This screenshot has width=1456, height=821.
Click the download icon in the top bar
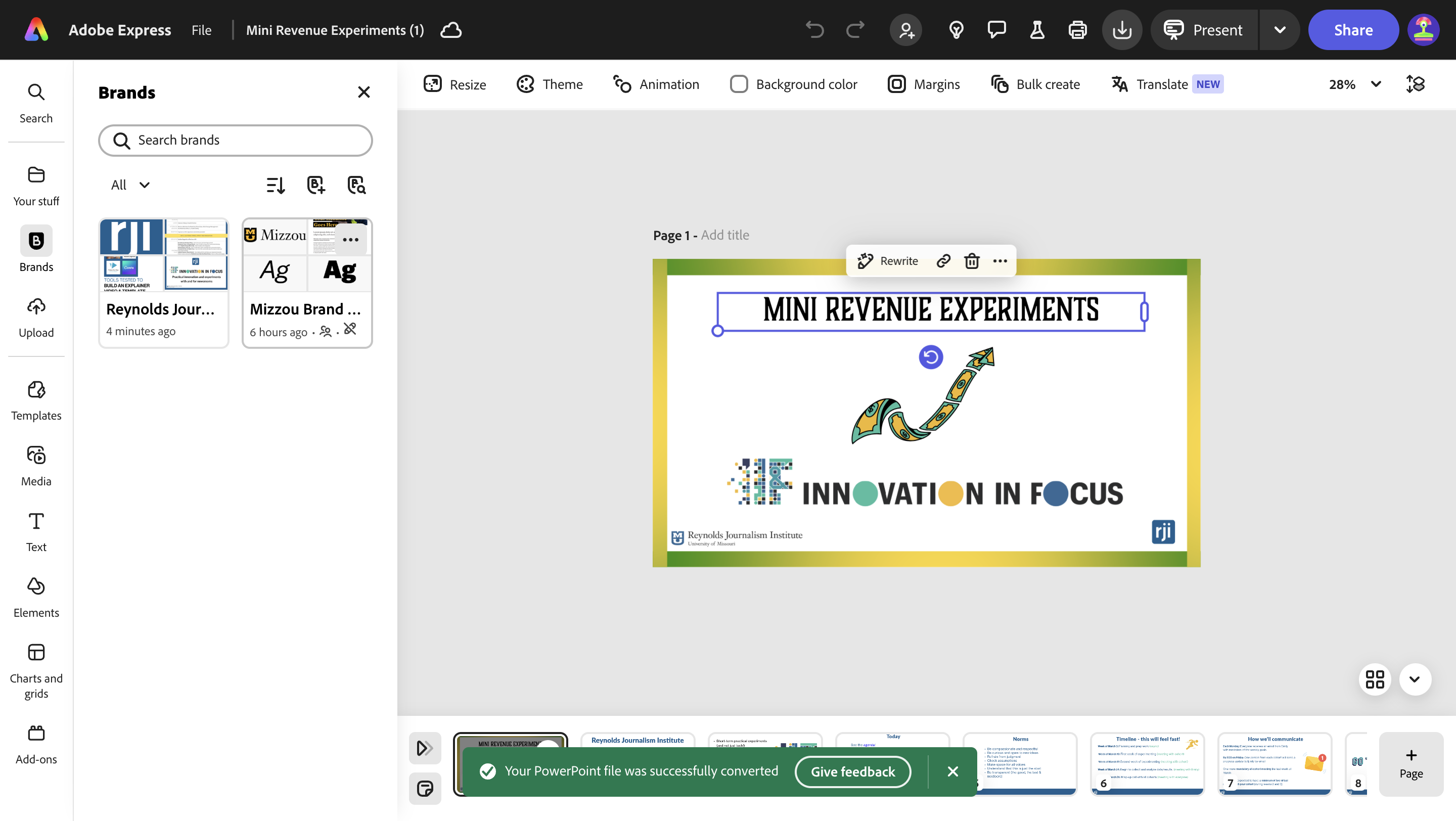click(x=1121, y=30)
